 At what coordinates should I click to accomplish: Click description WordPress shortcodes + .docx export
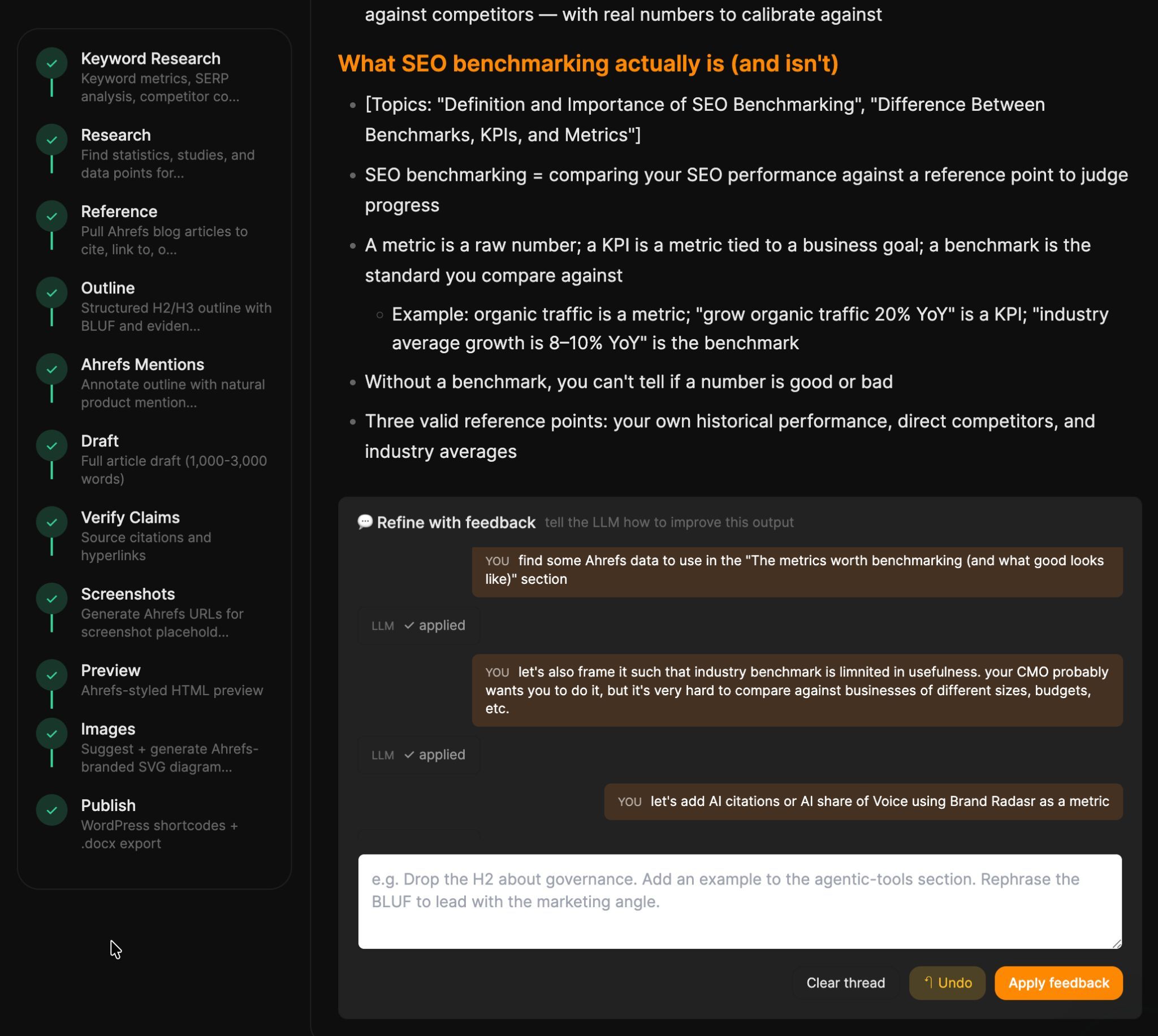(x=159, y=834)
